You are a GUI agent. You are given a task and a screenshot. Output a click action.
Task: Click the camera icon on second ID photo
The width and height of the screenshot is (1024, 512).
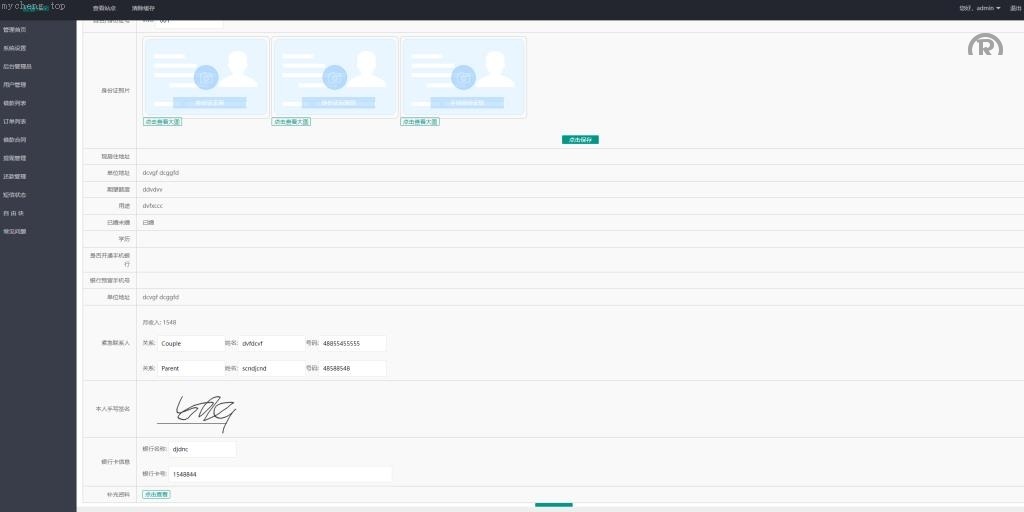coord(334,76)
